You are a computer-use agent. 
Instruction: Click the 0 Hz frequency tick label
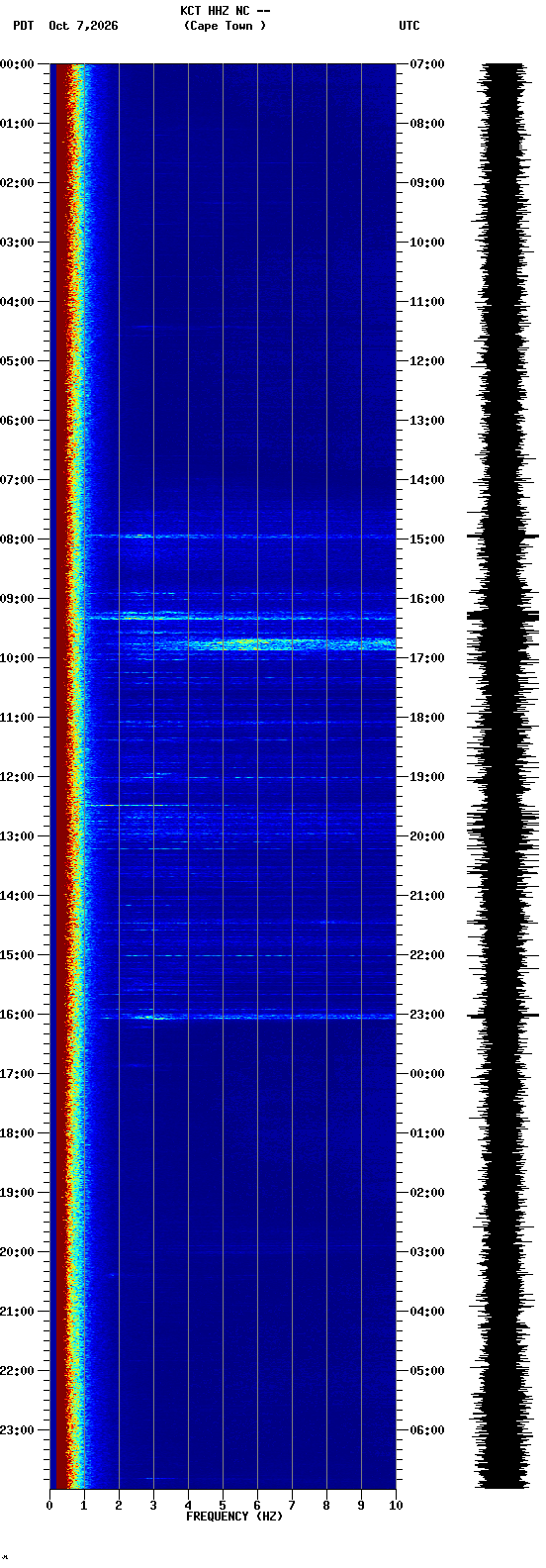coord(49,1506)
